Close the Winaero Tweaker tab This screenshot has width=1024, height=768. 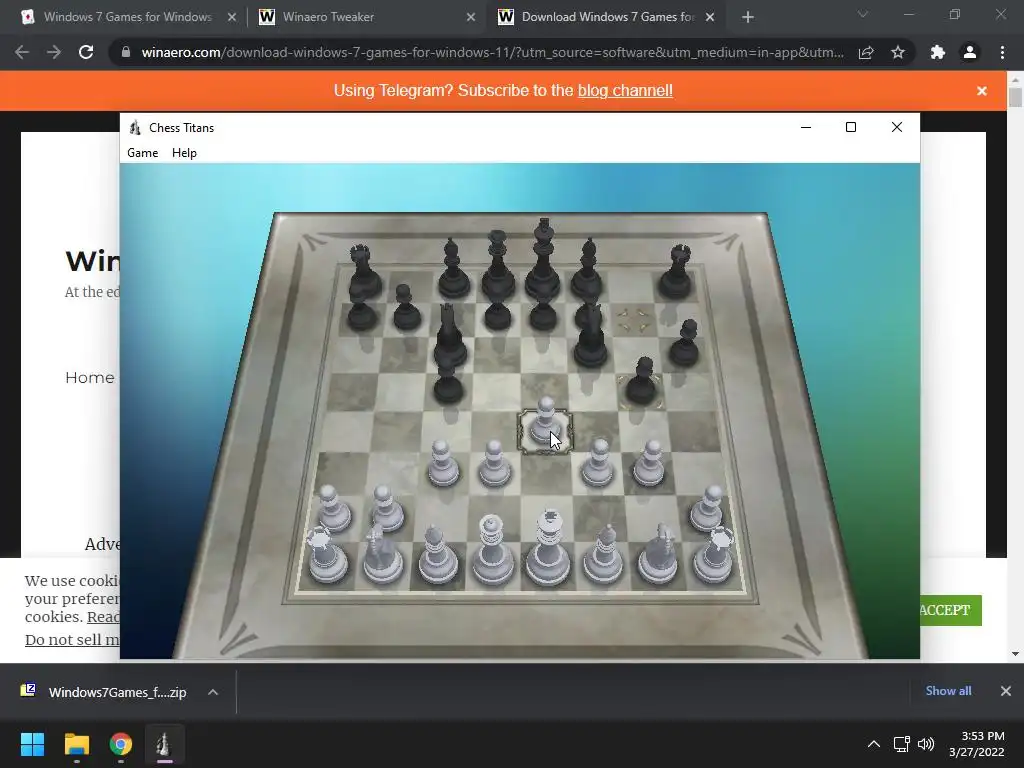tap(471, 18)
